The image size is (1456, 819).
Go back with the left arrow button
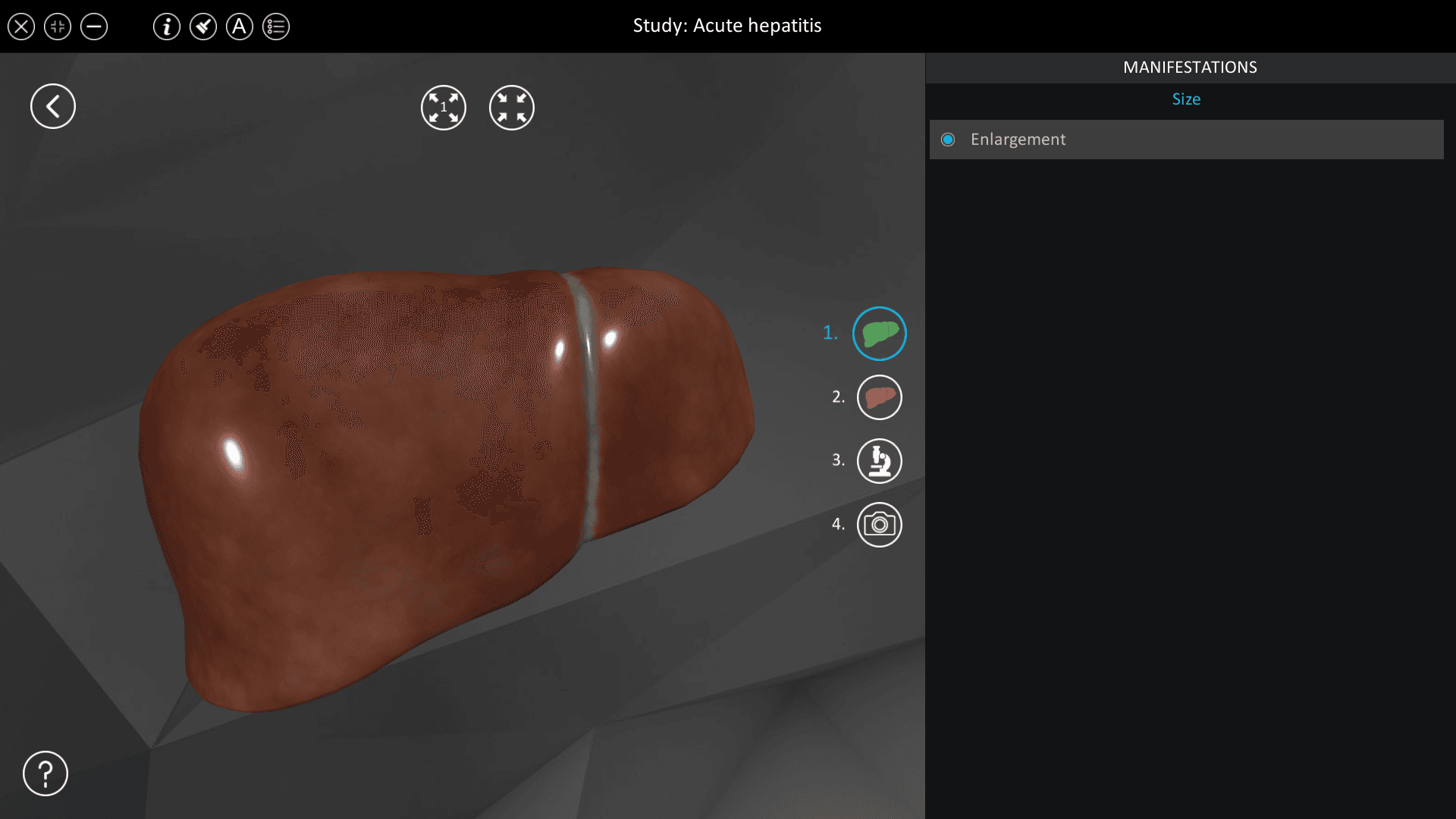pos(53,106)
